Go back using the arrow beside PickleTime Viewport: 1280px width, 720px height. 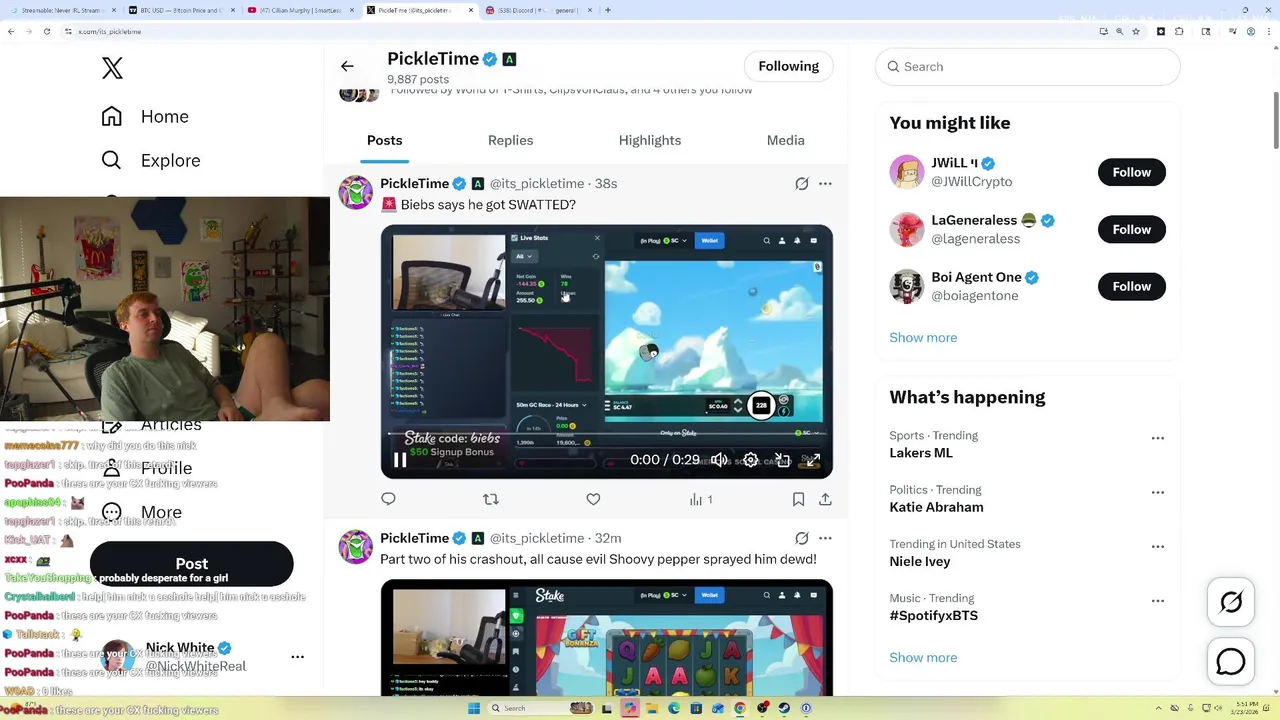pyautogui.click(x=347, y=66)
